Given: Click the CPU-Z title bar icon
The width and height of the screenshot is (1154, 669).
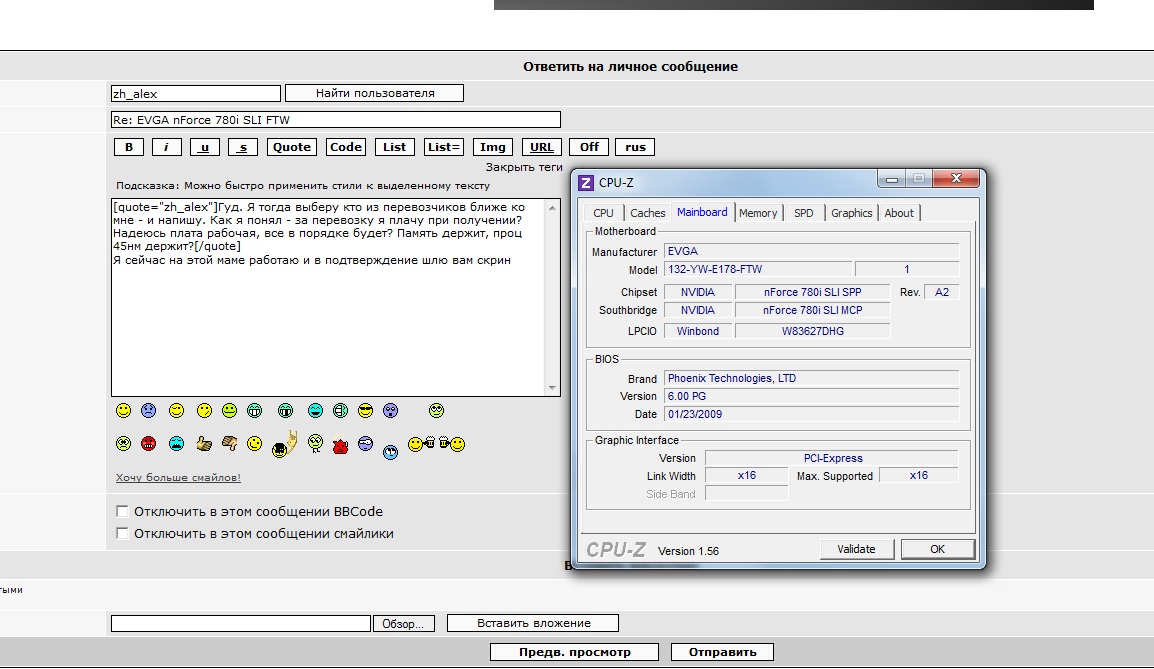Looking at the screenshot, I should click(x=586, y=182).
